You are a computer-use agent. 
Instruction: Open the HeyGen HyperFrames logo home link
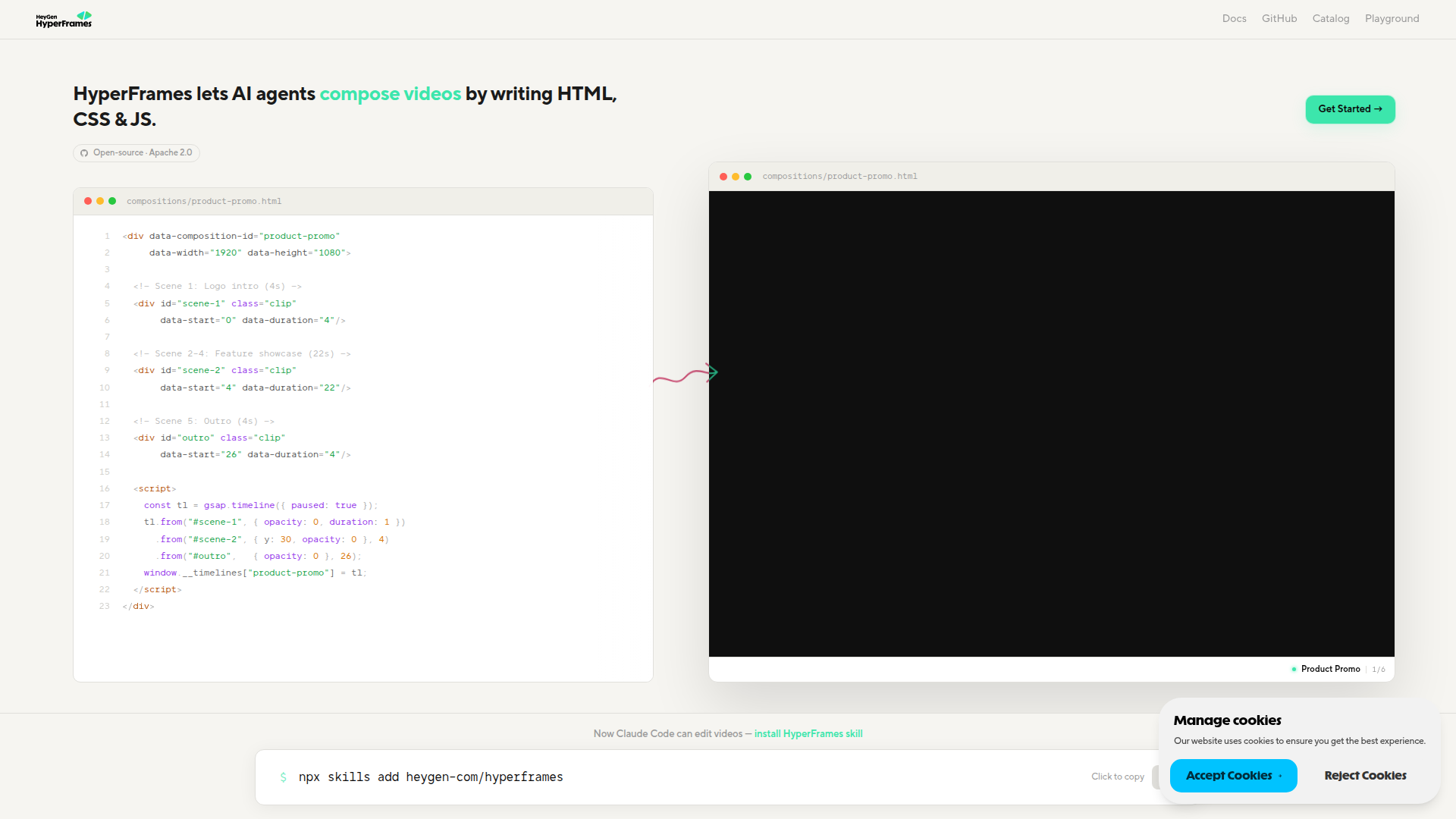[x=64, y=19]
